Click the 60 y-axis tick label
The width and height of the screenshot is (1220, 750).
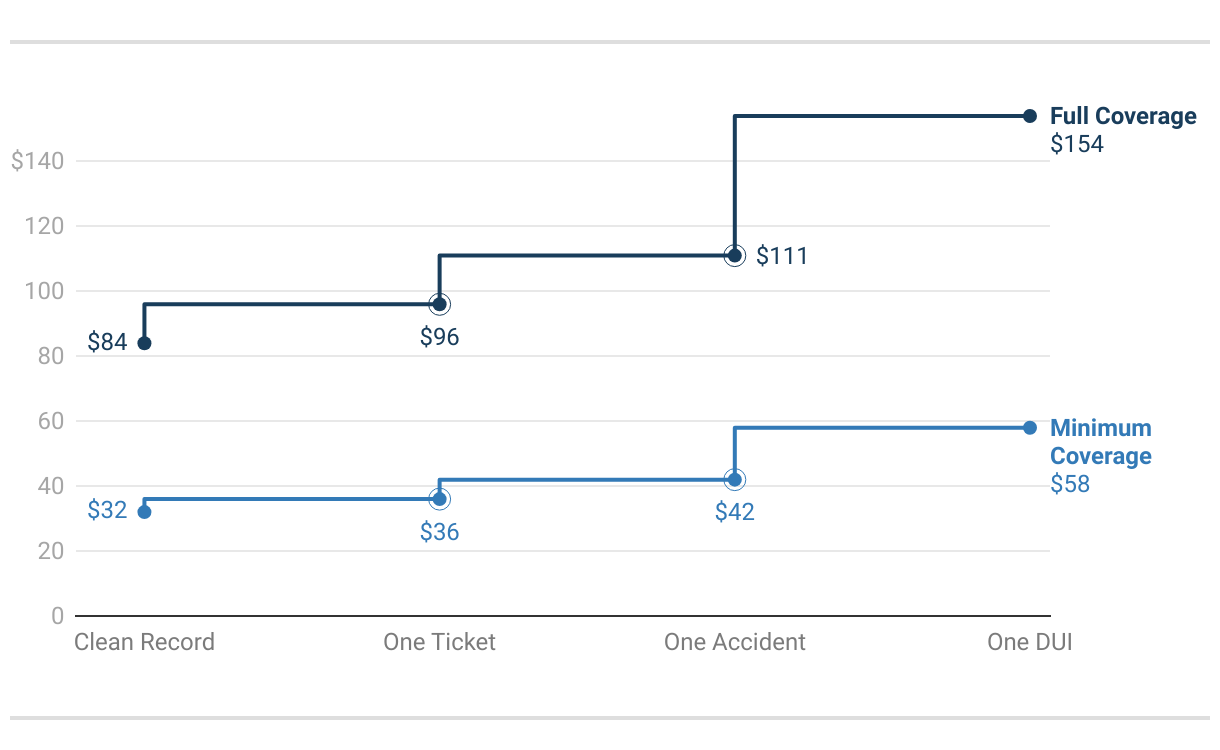tap(51, 421)
